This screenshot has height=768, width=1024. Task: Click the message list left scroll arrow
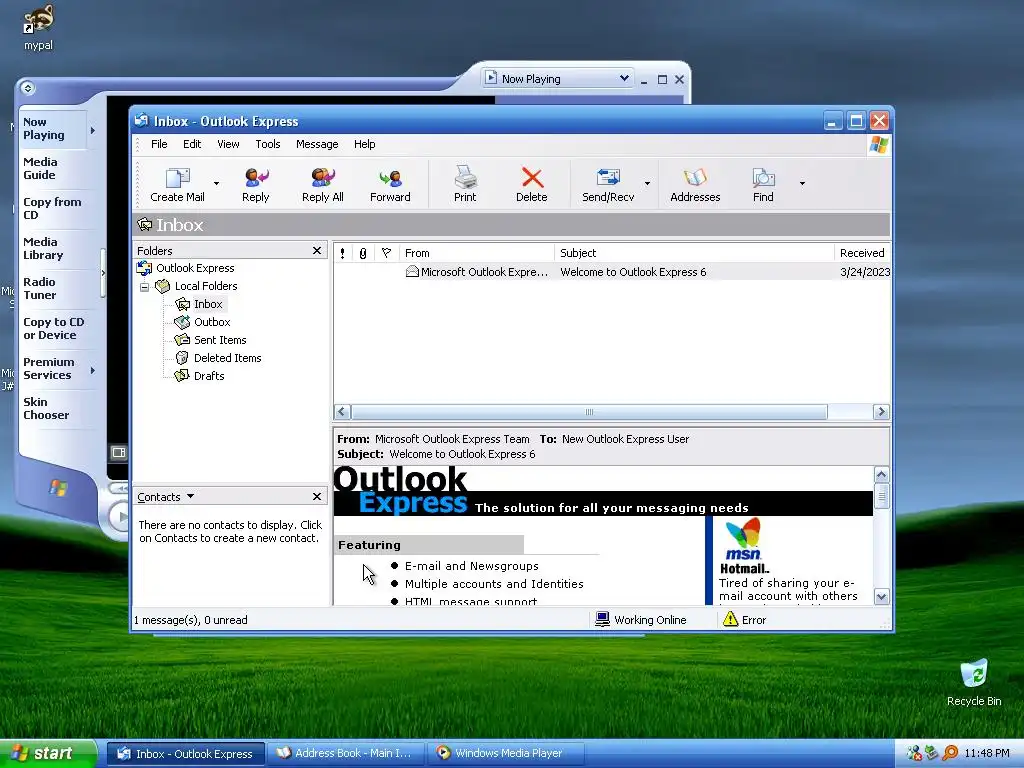[x=342, y=412]
